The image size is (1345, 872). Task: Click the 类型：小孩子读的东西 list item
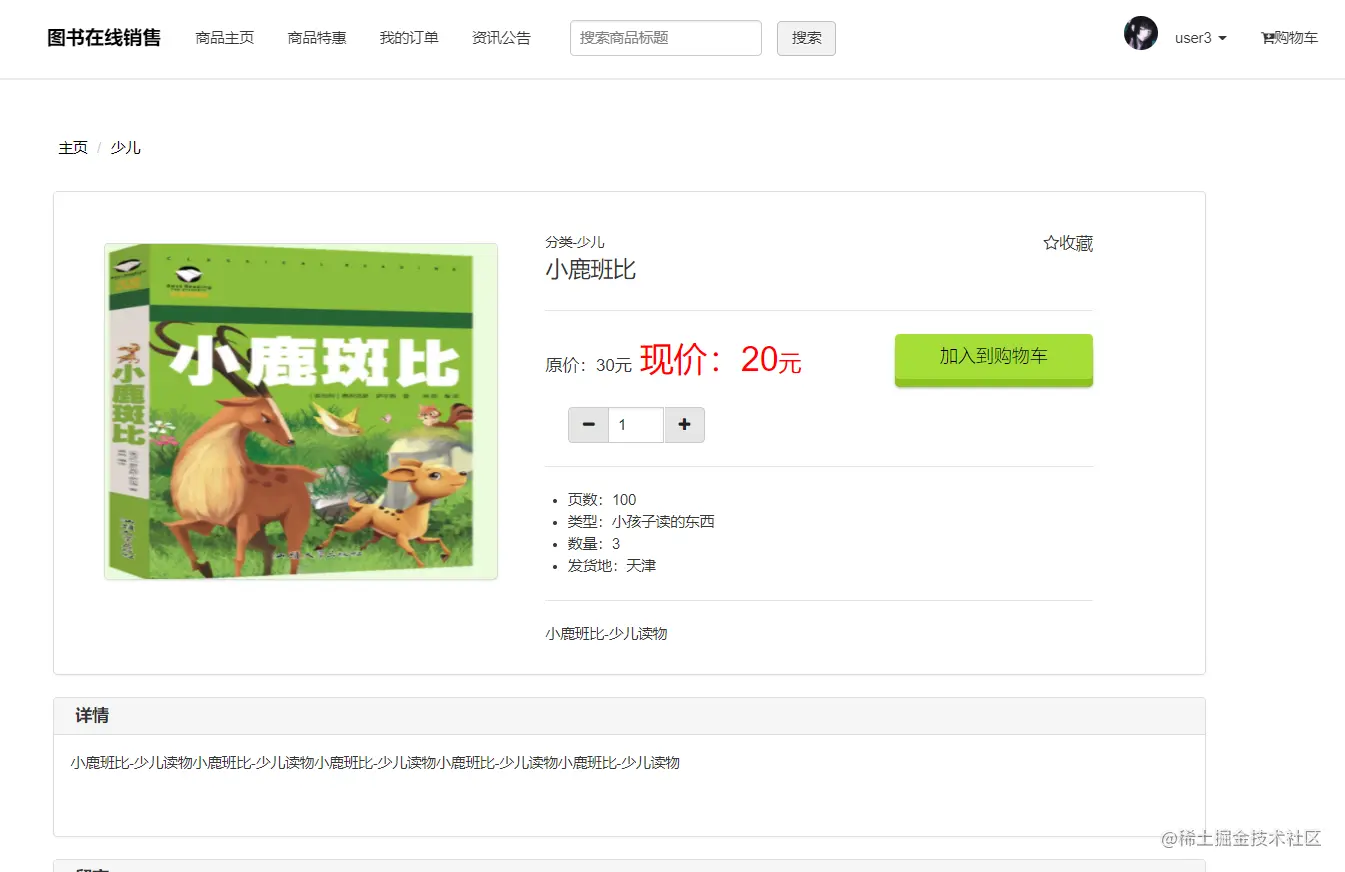pos(641,522)
